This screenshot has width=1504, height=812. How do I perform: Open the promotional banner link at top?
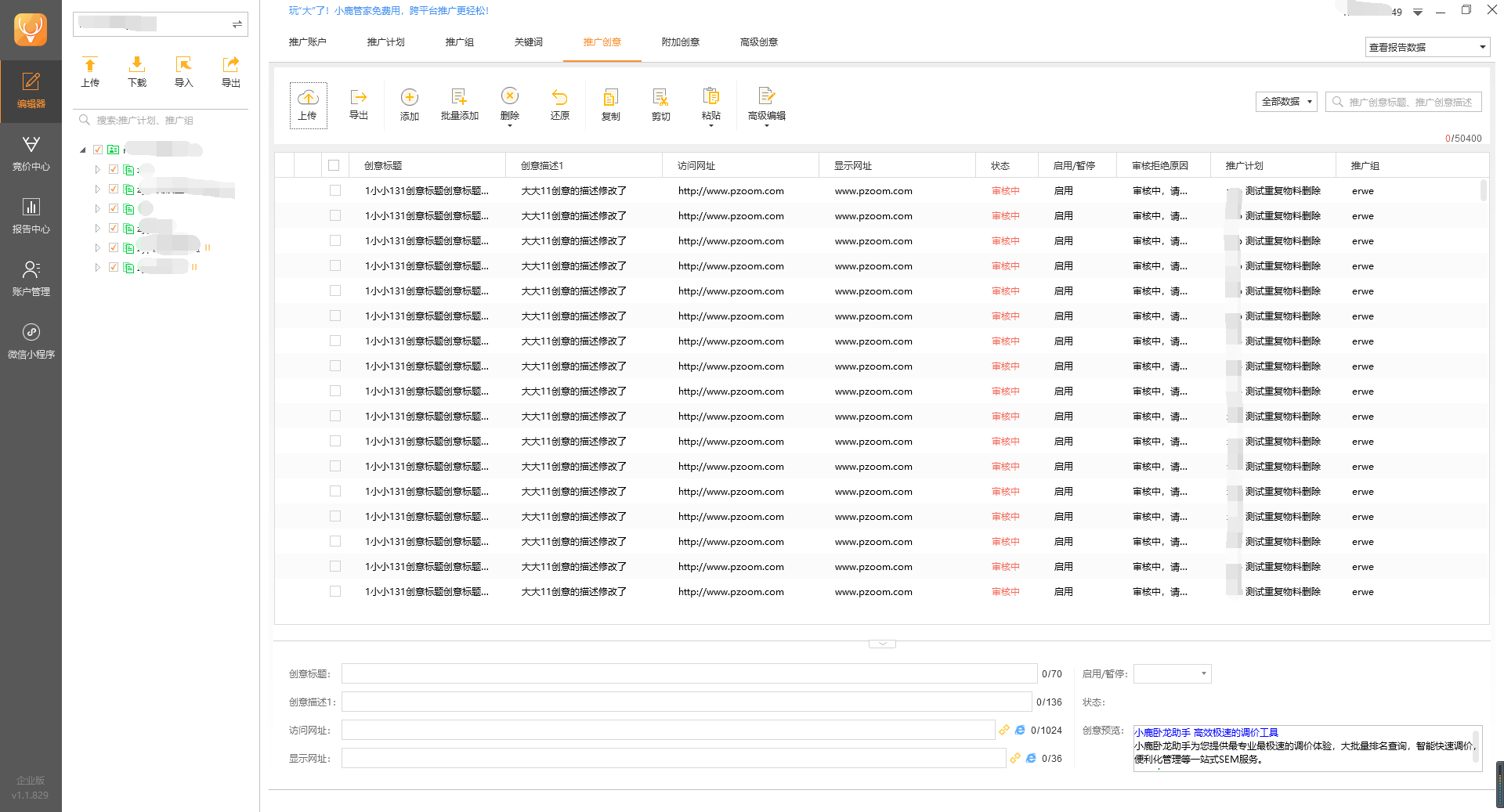(x=389, y=11)
